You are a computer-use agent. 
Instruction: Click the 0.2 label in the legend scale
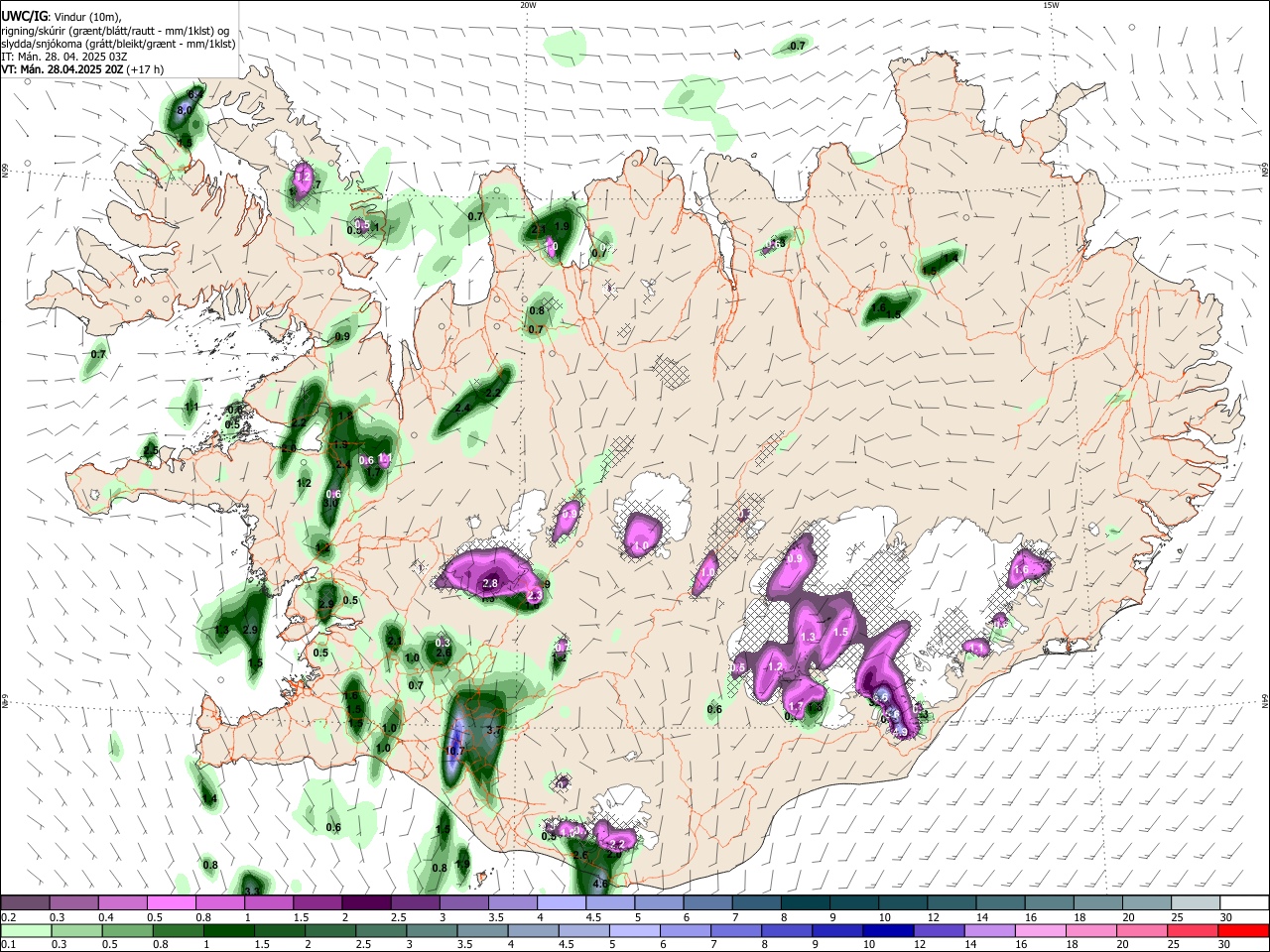tap(7, 917)
